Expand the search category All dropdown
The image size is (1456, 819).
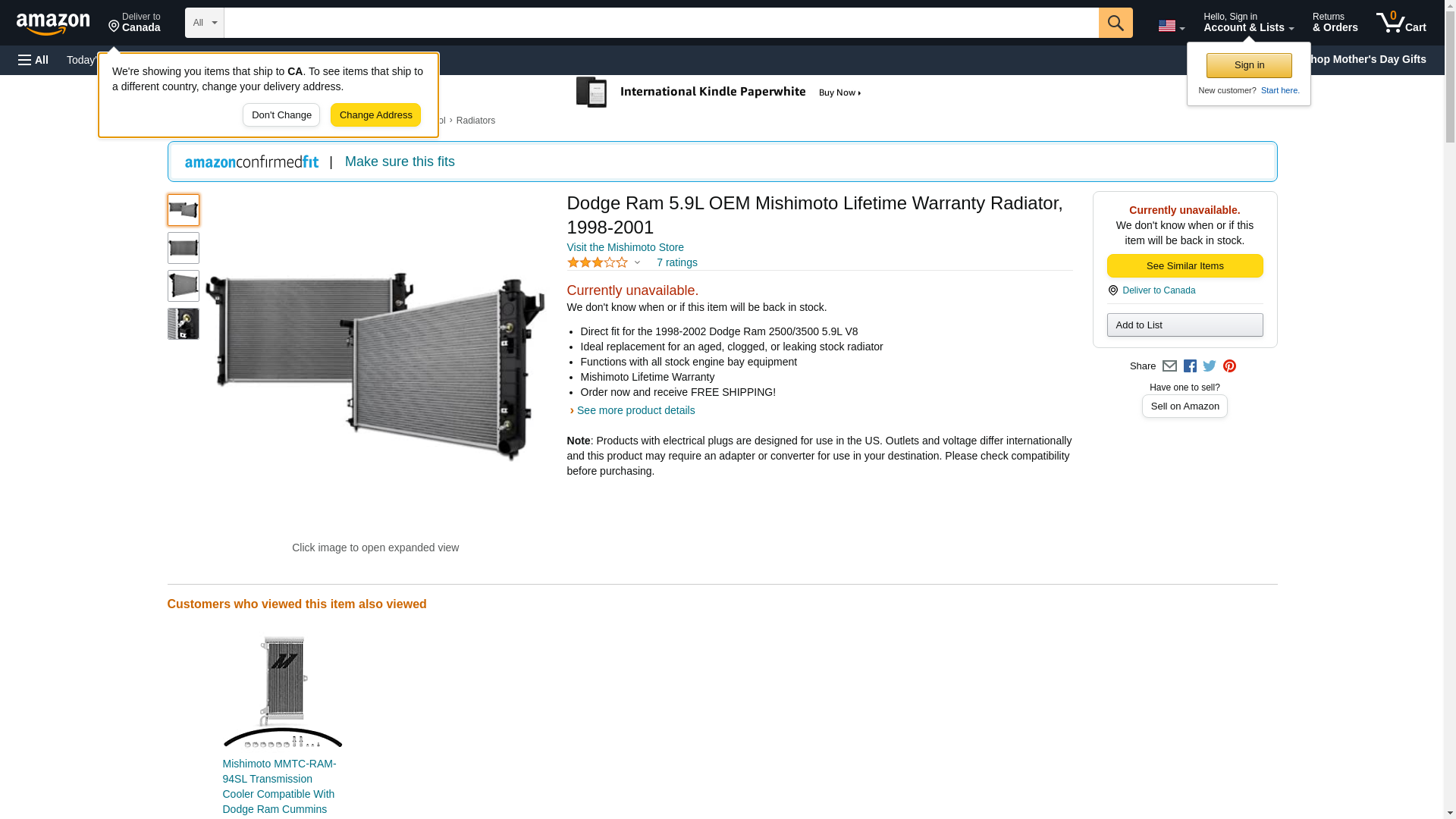[x=204, y=23]
